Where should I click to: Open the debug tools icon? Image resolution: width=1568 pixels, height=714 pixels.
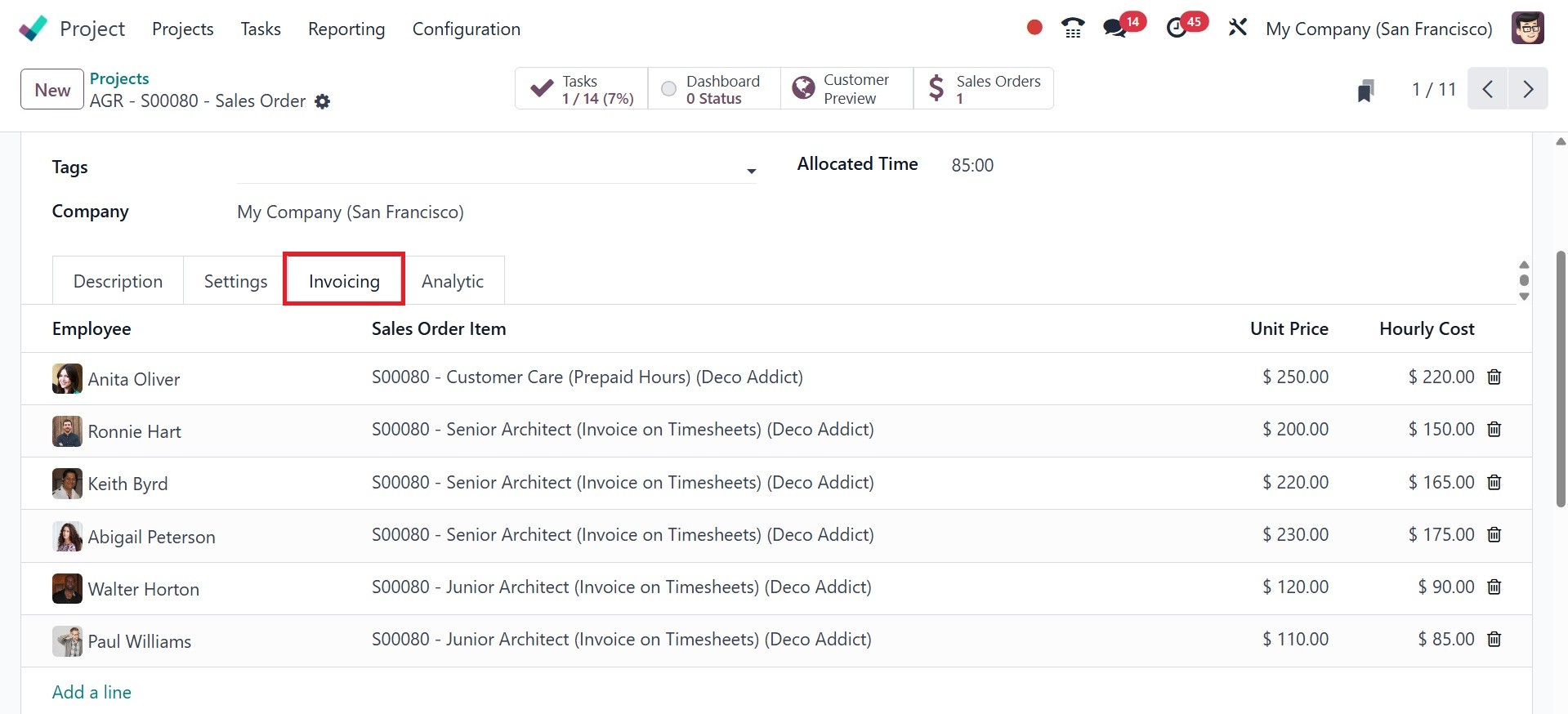point(1238,28)
